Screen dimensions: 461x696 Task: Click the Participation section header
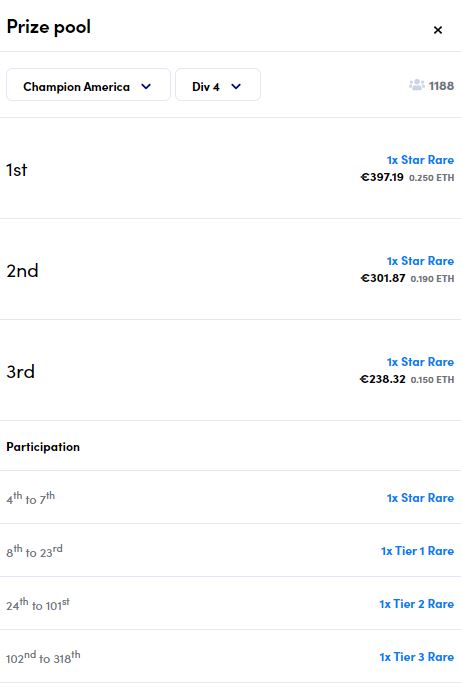click(x=43, y=447)
